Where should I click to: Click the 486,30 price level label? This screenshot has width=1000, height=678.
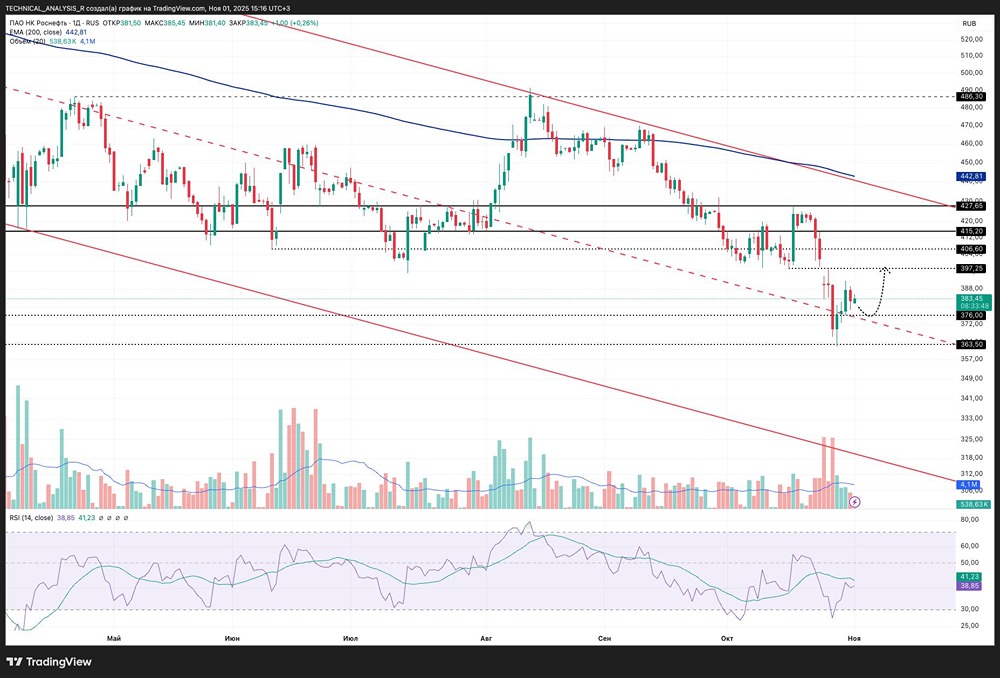pyautogui.click(x=972, y=96)
